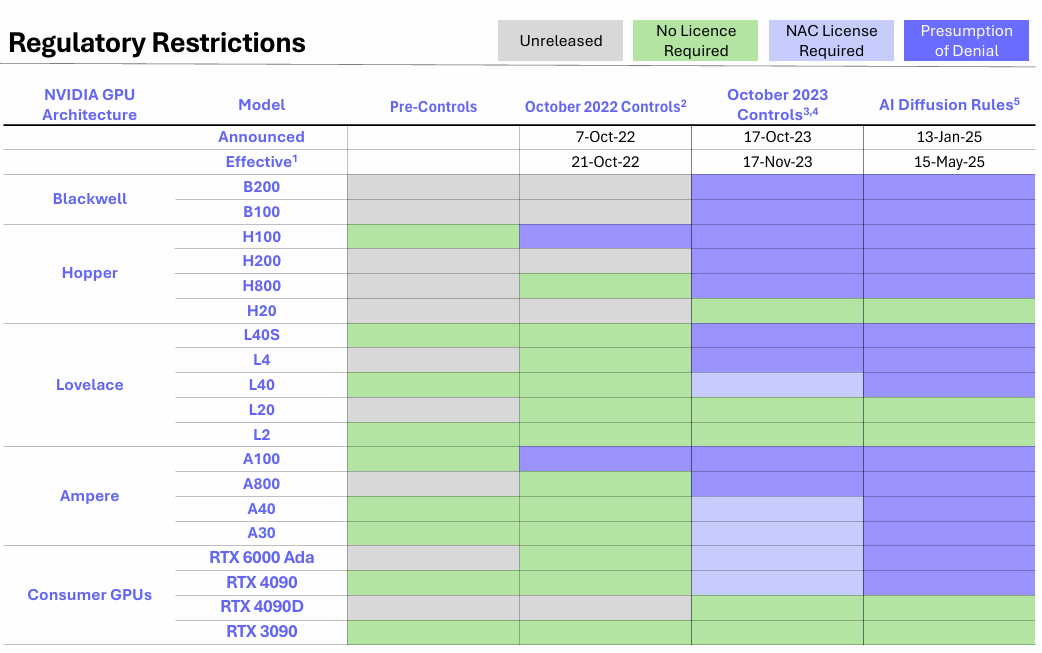Click the 'AI Diffusion Rules' column header
The width and height of the screenshot is (1042, 653).
pyautogui.click(x=949, y=104)
